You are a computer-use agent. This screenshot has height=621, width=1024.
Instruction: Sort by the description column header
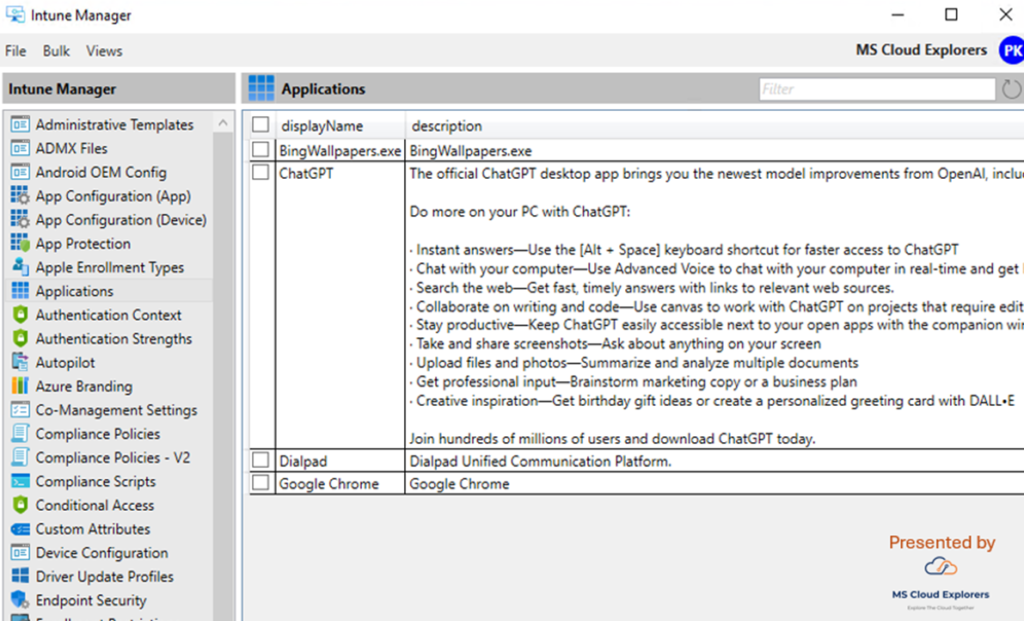coord(447,125)
